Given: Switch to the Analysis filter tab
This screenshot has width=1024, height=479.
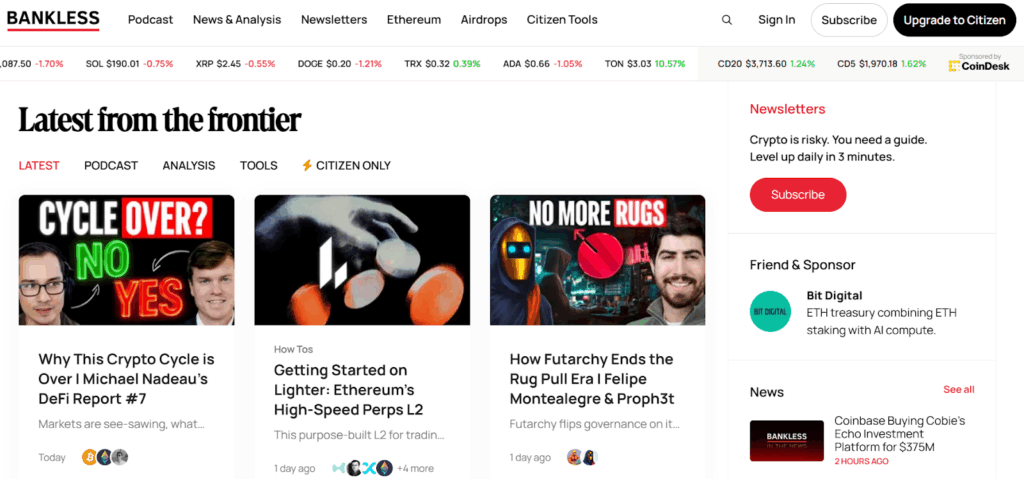Looking at the screenshot, I should [x=189, y=165].
